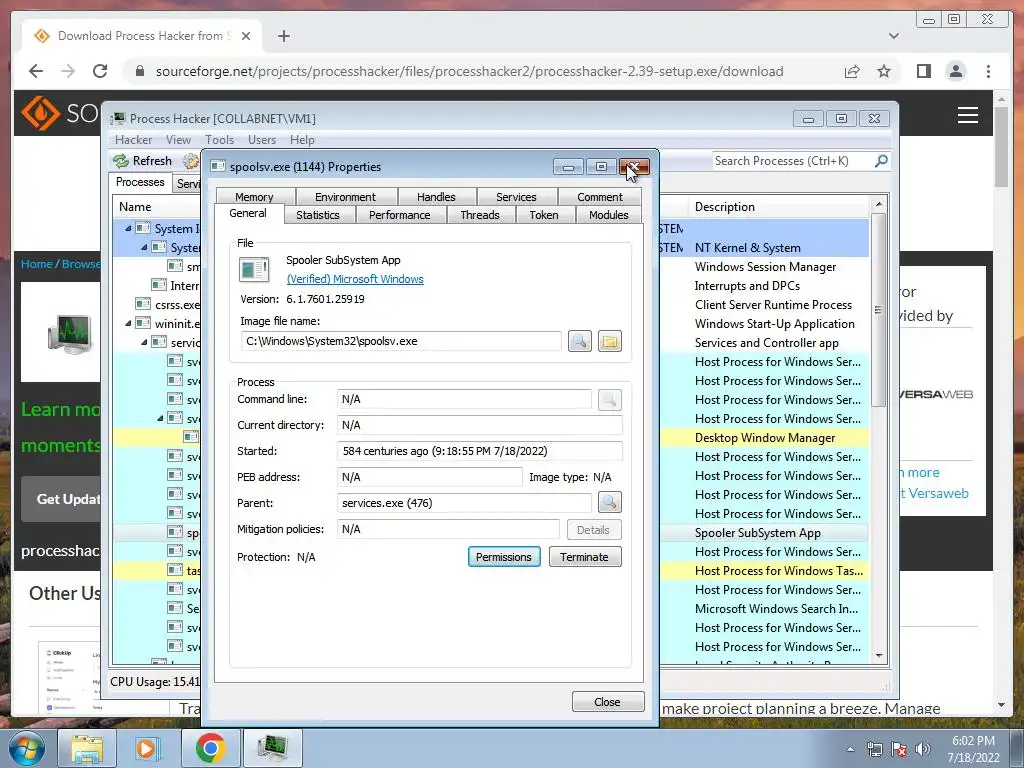This screenshot has height=768, width=1024.
Task: Click Search Processes input field
Action: click(792, 161)
